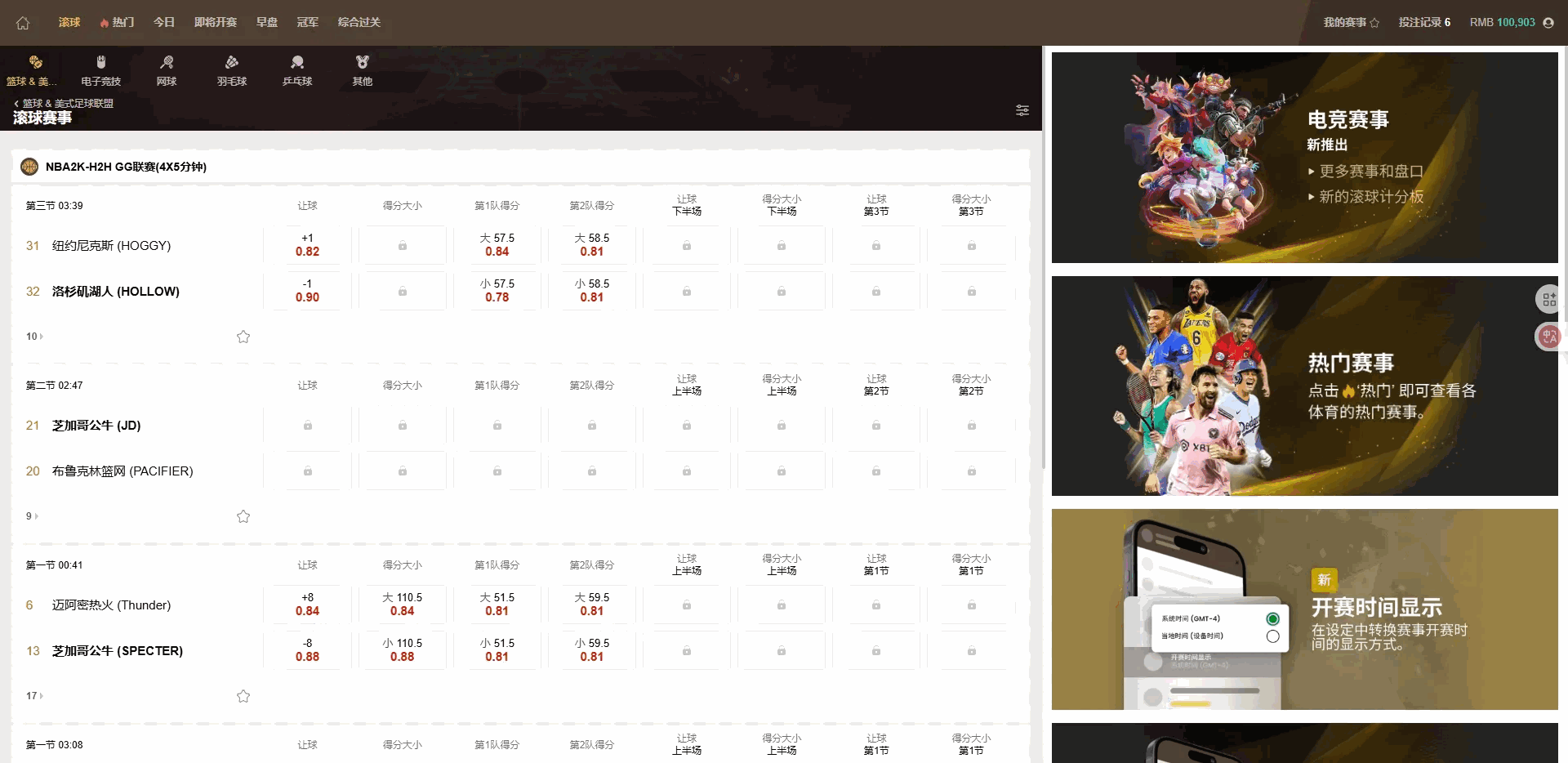This screenshot has height=763, width=1568.
Task: Expand the 17 more markets for Heat match
Action: (34, 696)
